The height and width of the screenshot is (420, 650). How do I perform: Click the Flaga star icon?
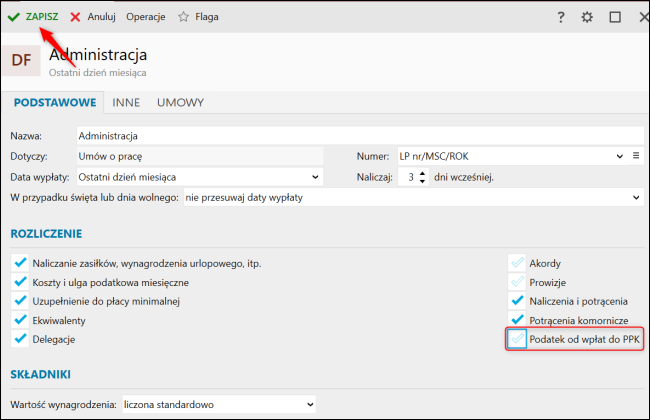click(x=183, y=17)
